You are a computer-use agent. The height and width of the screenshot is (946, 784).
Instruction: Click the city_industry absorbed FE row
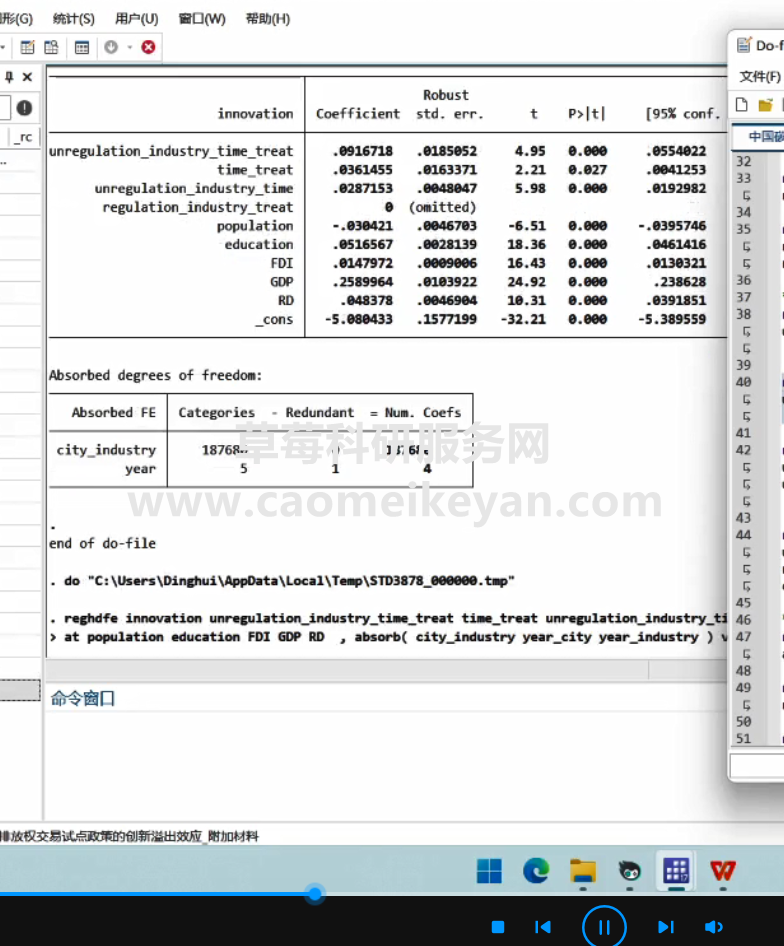pos(261,450)
